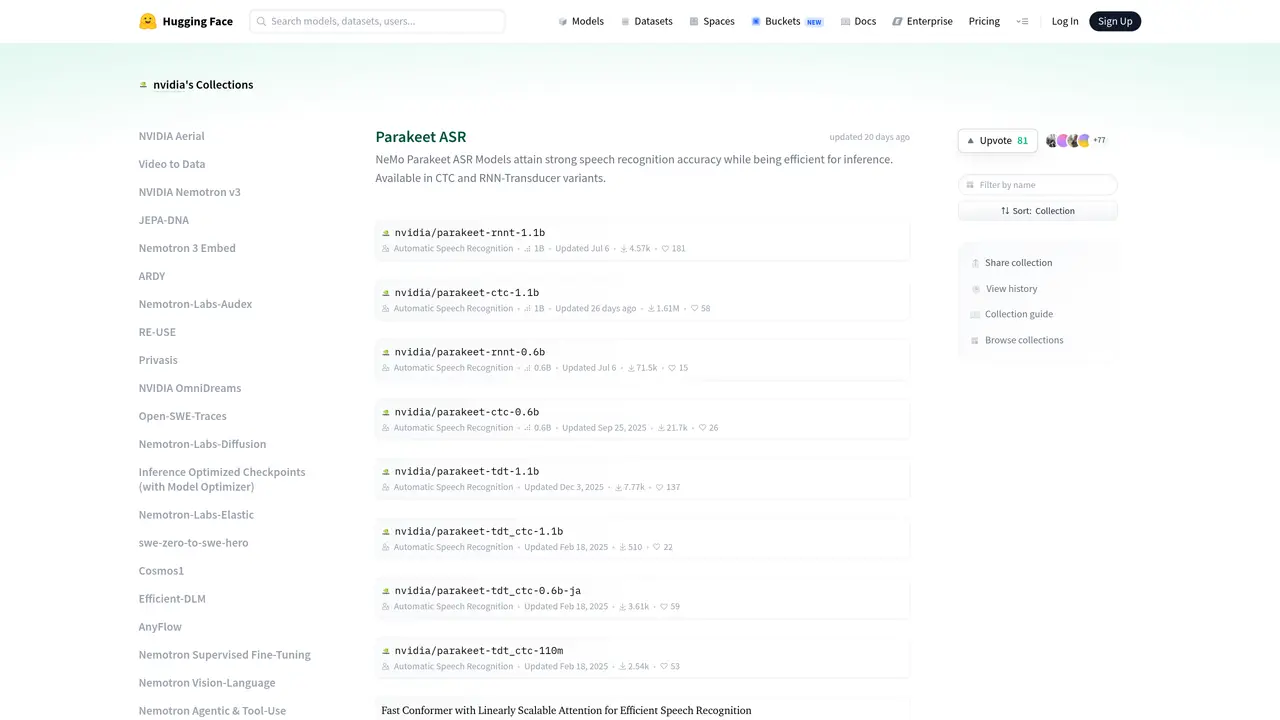Open the NVIDIA Nemotron v3 collection

[x=190, y=192]
